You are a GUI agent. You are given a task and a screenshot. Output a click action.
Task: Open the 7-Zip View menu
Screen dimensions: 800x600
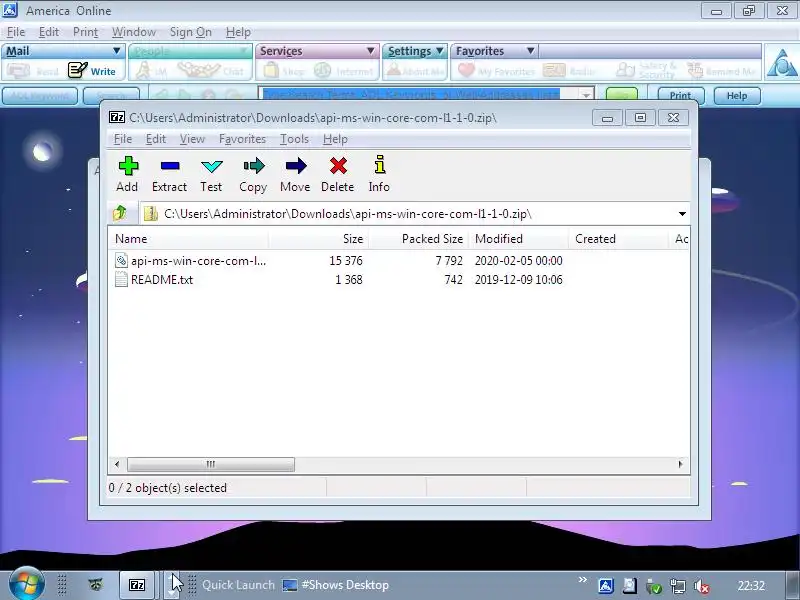click(x=192, y=139)
